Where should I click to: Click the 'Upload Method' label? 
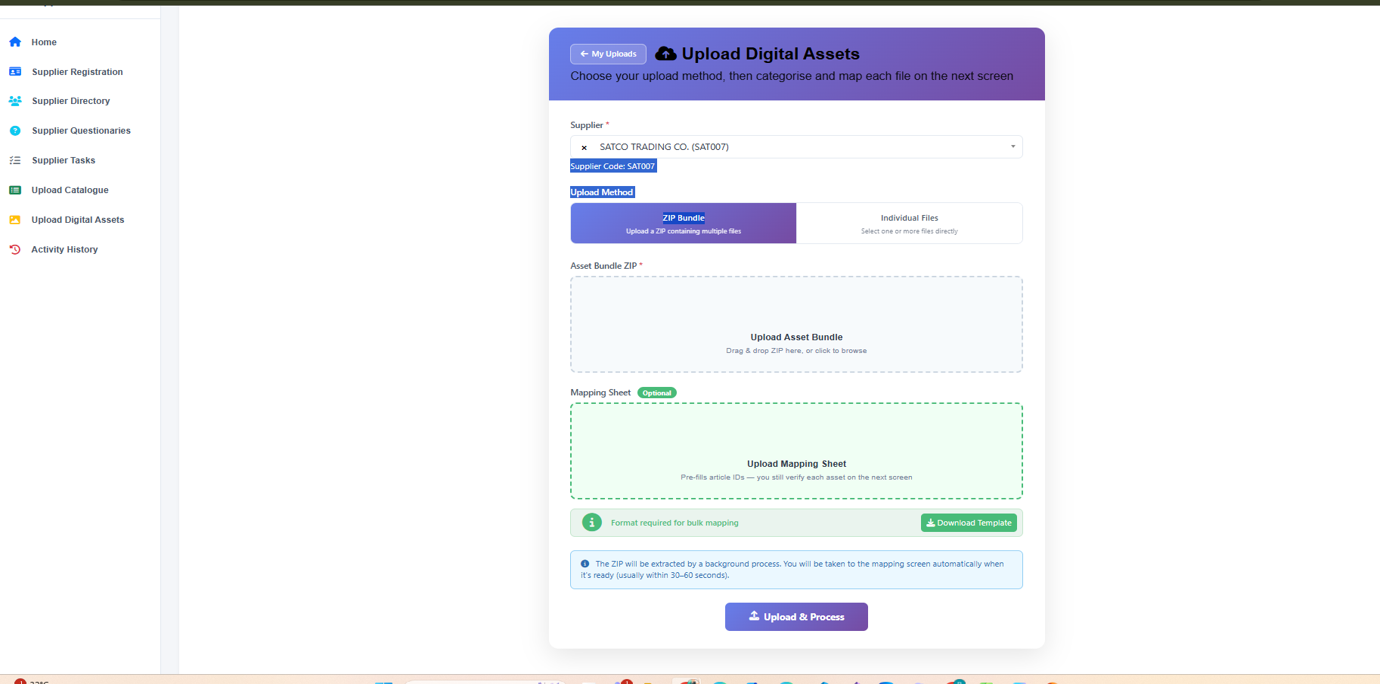602,192
